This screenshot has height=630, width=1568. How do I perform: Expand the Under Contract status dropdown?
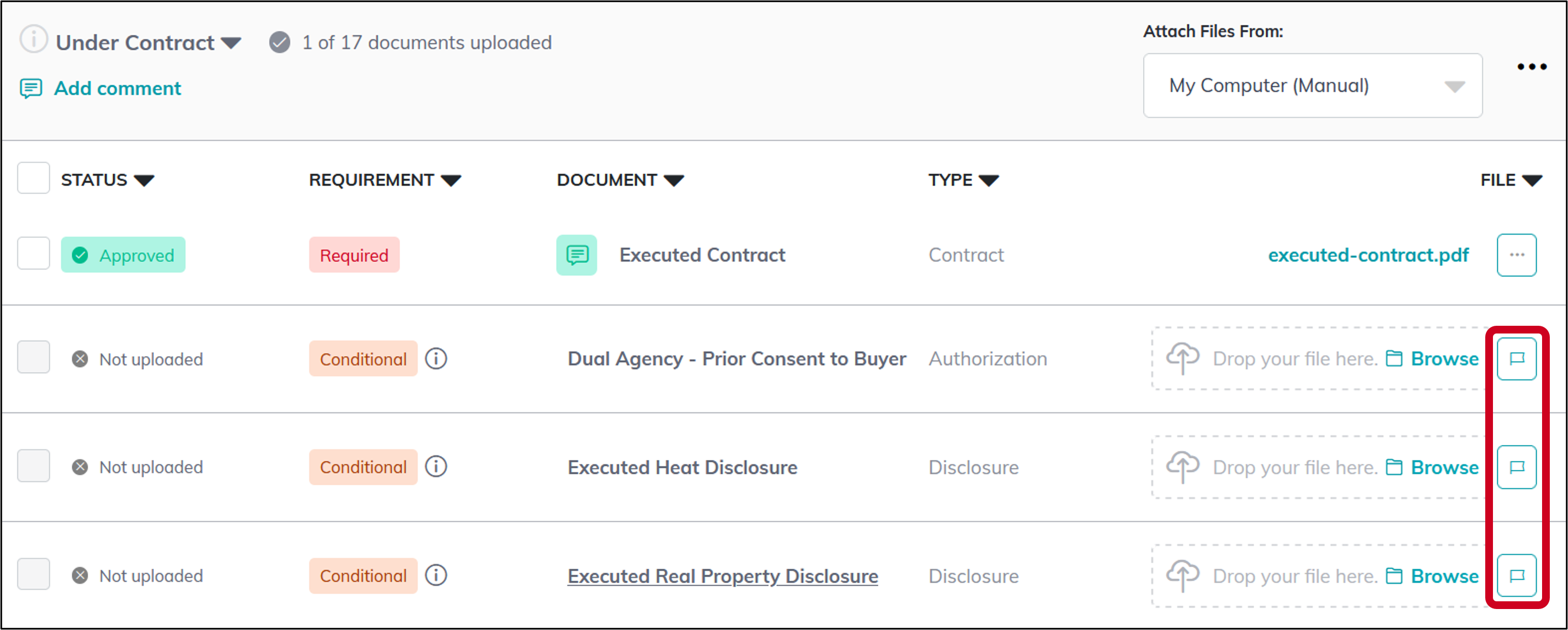click(x=231, y=43)
